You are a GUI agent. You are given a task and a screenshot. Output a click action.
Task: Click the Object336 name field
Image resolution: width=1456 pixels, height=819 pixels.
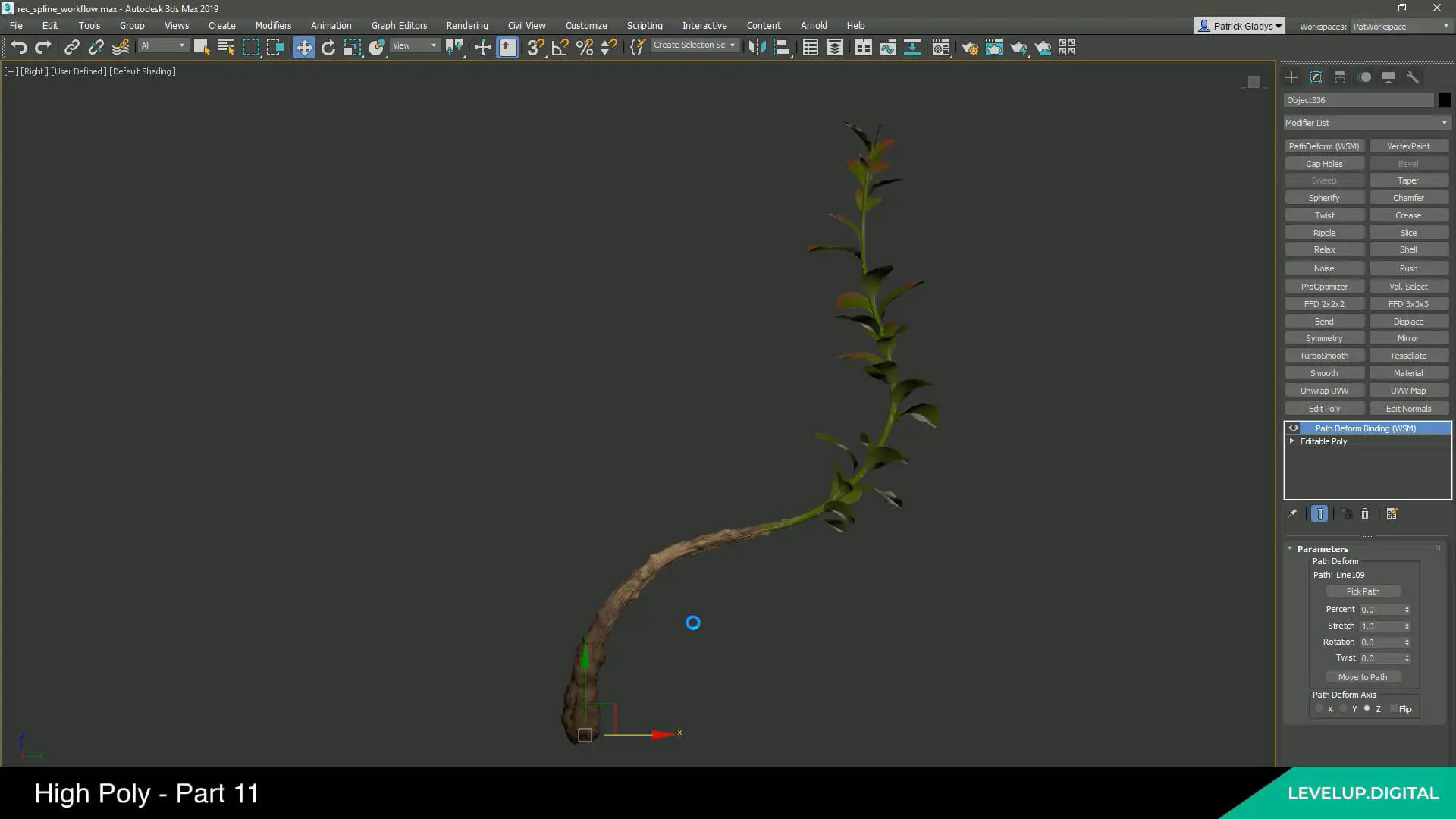point(1358,100)
